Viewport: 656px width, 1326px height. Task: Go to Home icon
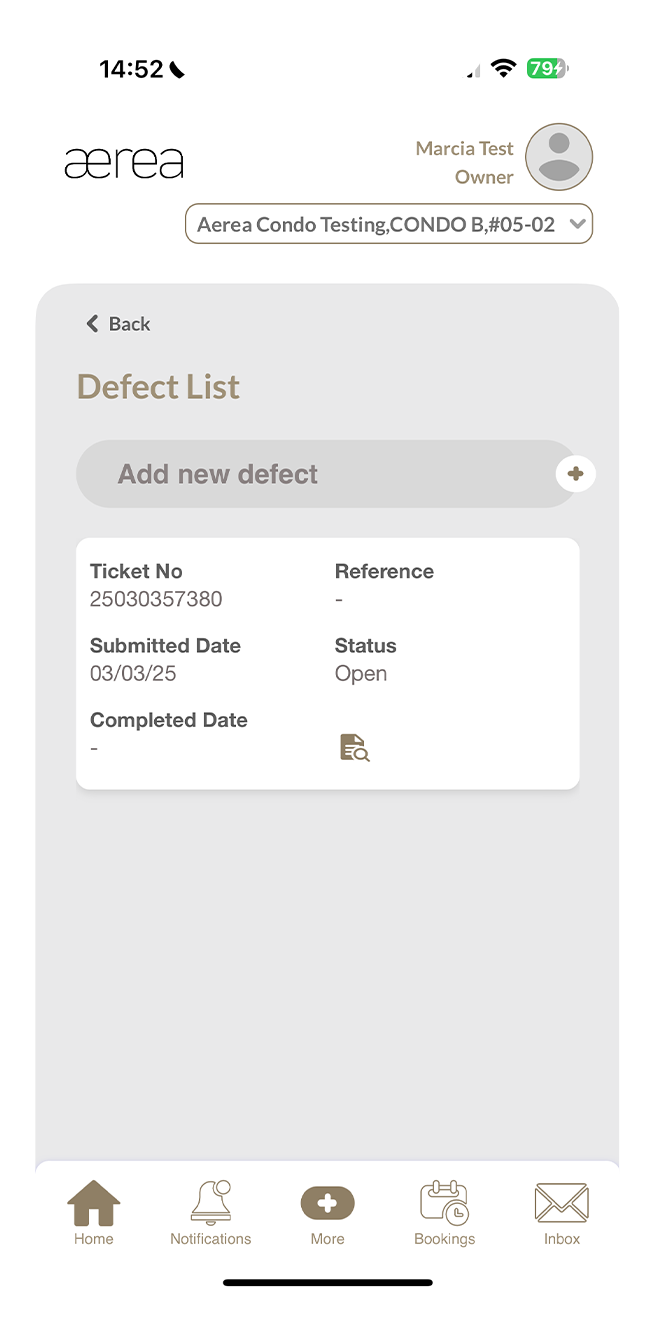coord(94,1203)
